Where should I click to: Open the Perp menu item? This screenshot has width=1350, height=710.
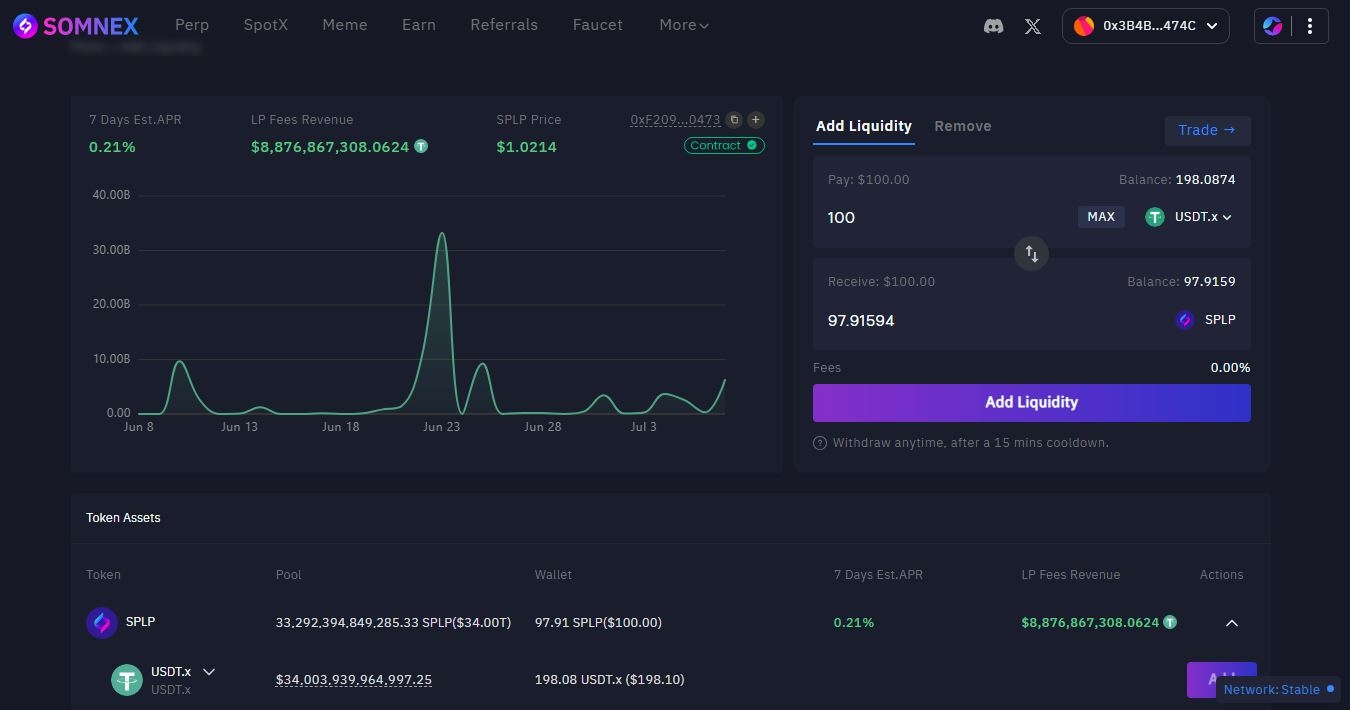(x=192, y=25)
